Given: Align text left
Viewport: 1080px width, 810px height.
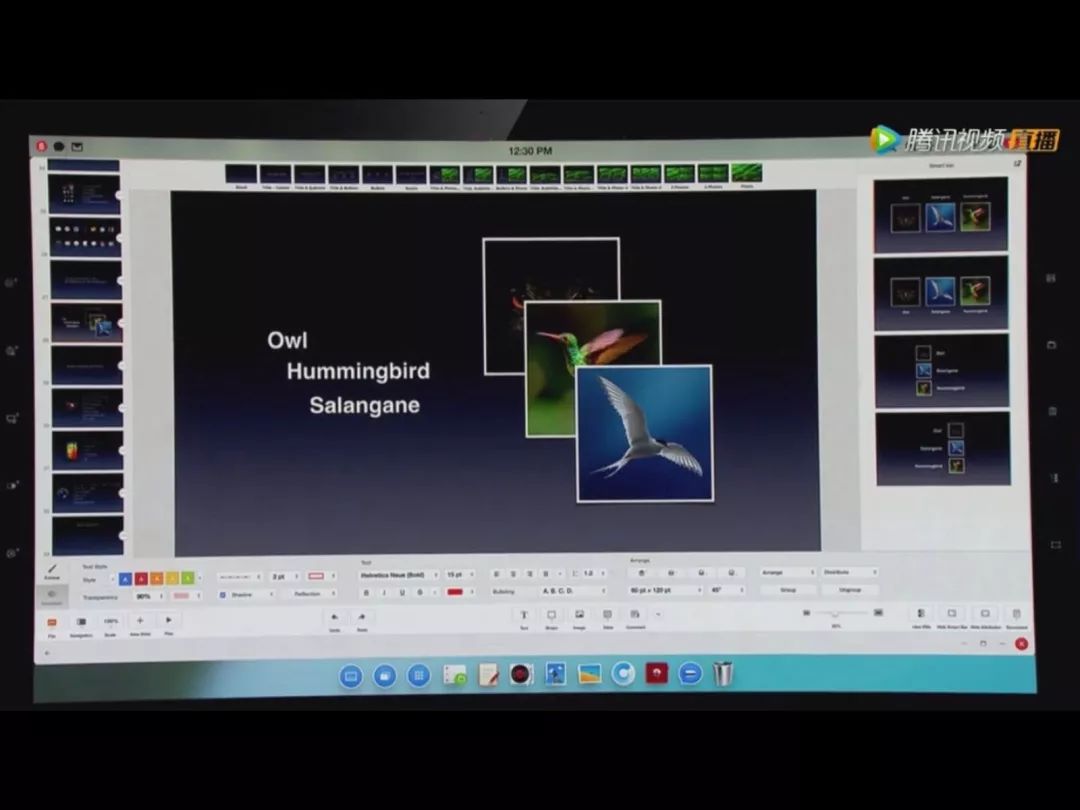Looking at the screenshot, I should 496,574.
